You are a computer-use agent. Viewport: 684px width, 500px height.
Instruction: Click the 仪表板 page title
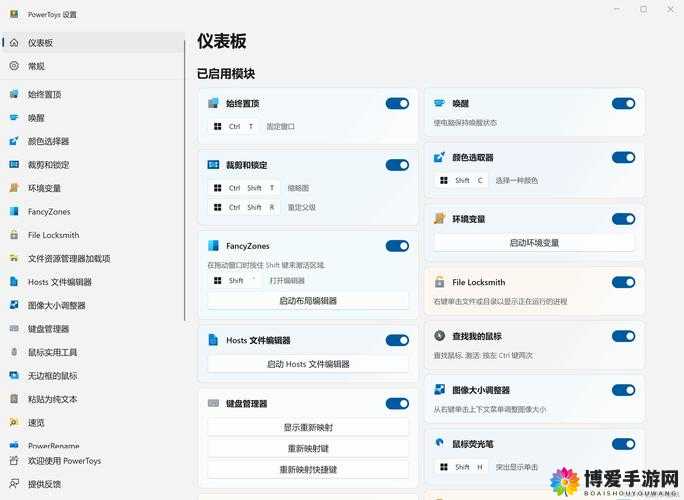click(222, 41)
